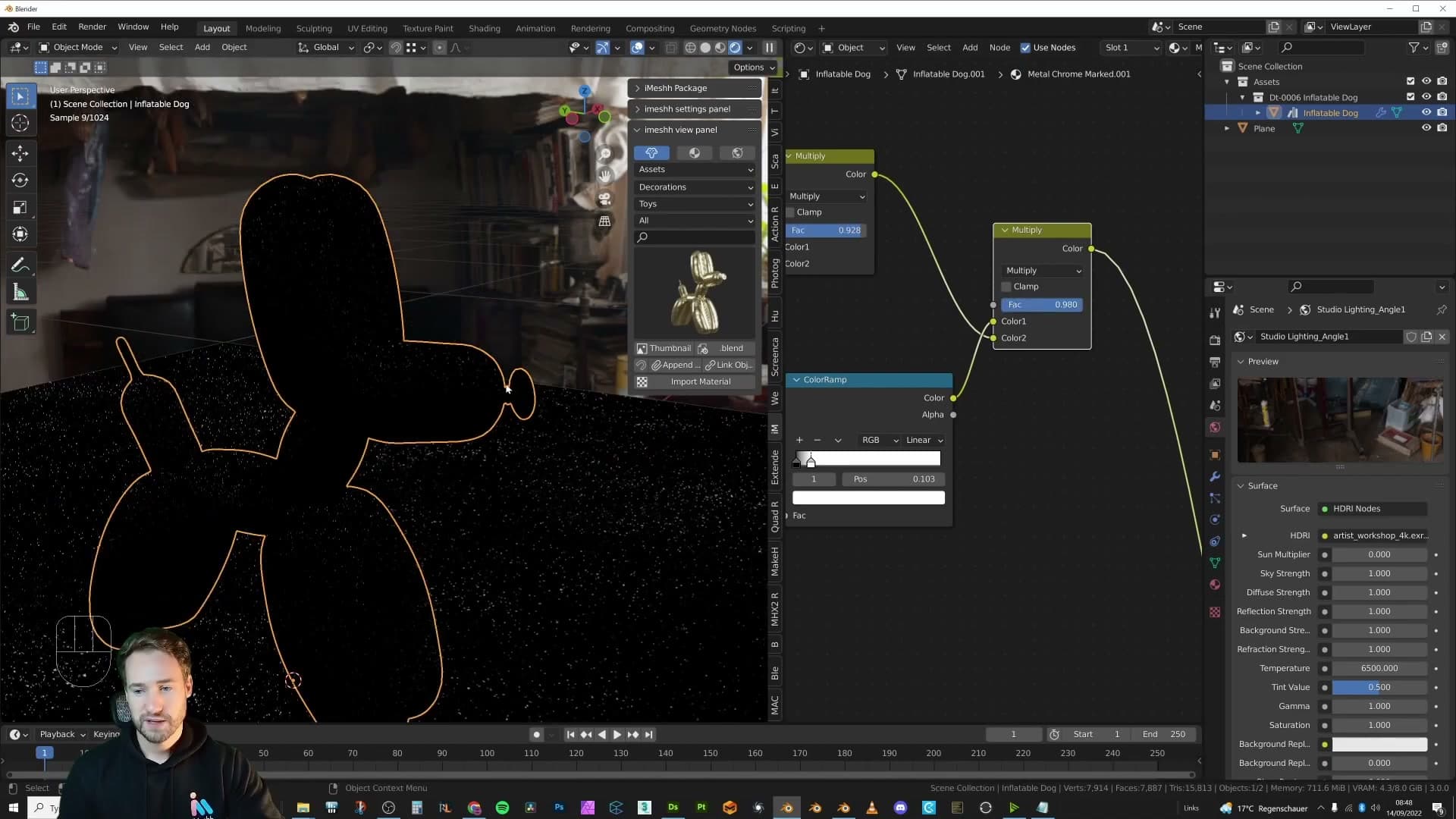Click the pan view hand gizmo
This screenshot has height=819, width=1456.
click(x=604, y=176)
